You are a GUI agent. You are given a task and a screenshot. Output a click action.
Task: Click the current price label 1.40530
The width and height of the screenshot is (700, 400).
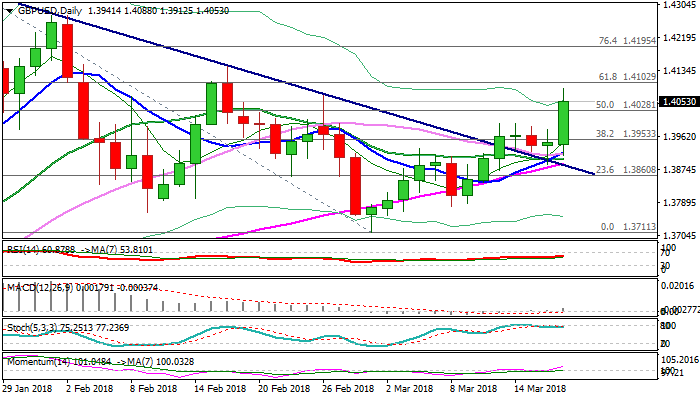tap(679, 102)
